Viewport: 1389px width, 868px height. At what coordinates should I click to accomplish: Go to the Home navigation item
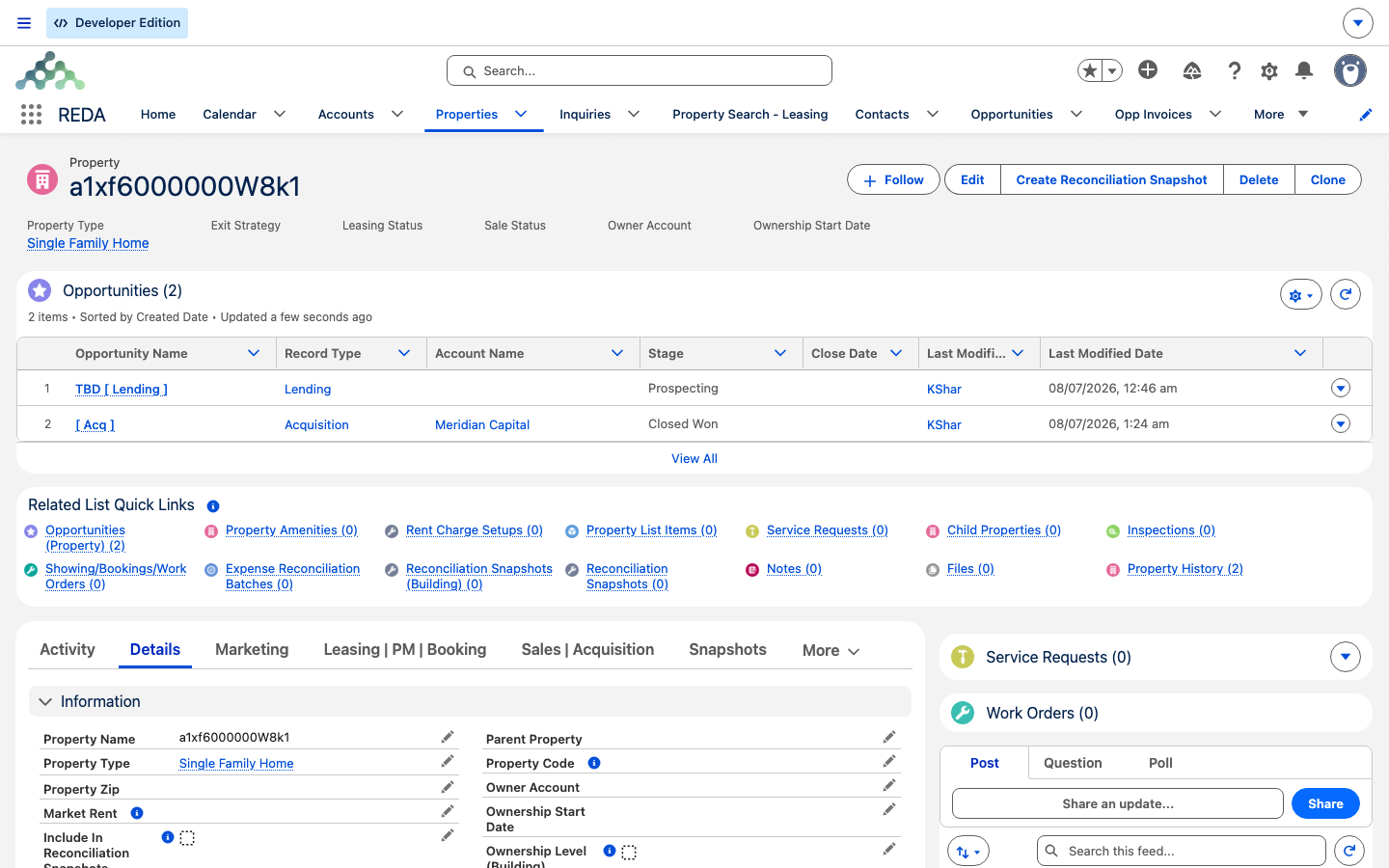[x=158, y=114]
